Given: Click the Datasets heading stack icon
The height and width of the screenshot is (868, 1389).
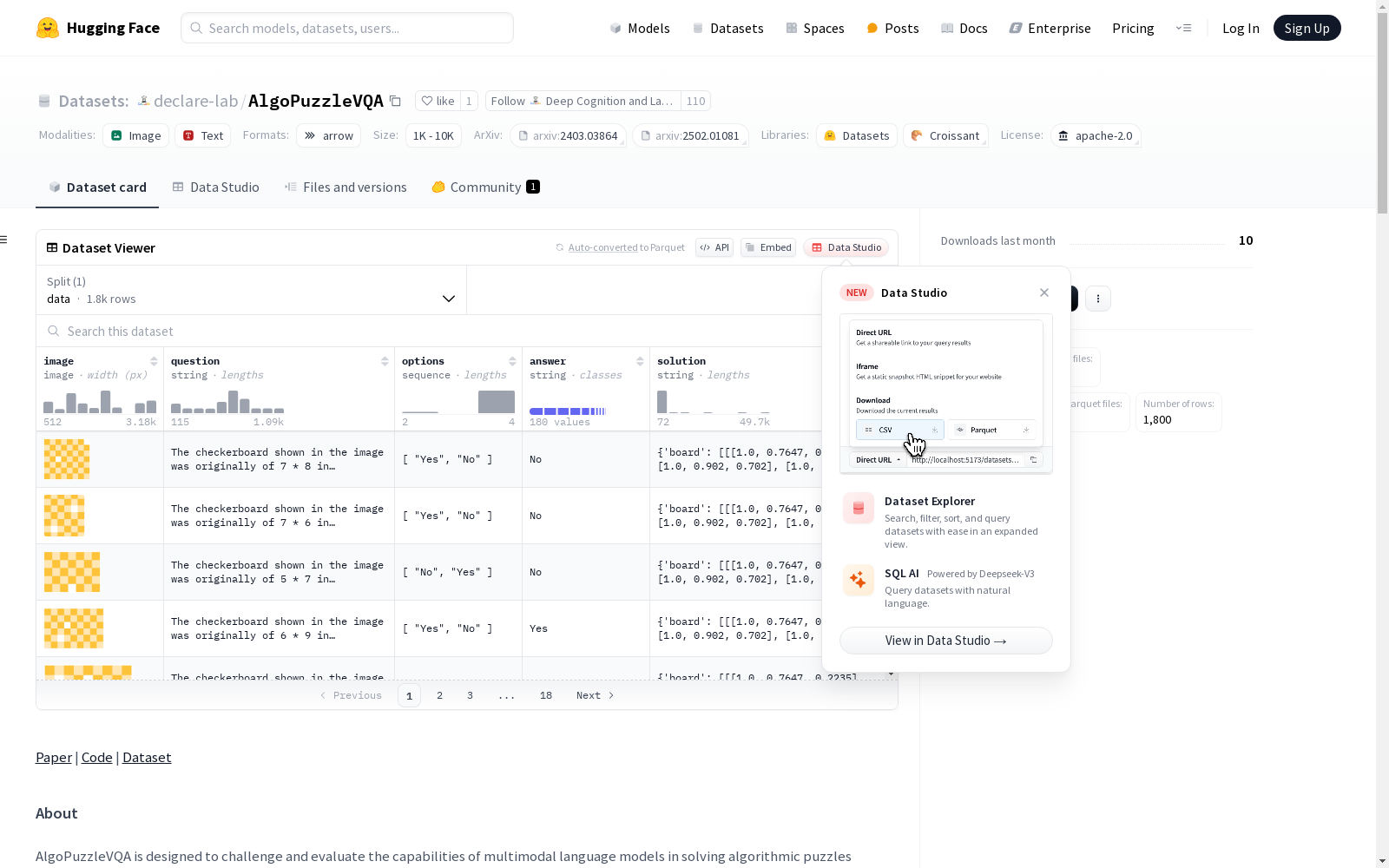Looking at the screenshot, I should point(44,102).
